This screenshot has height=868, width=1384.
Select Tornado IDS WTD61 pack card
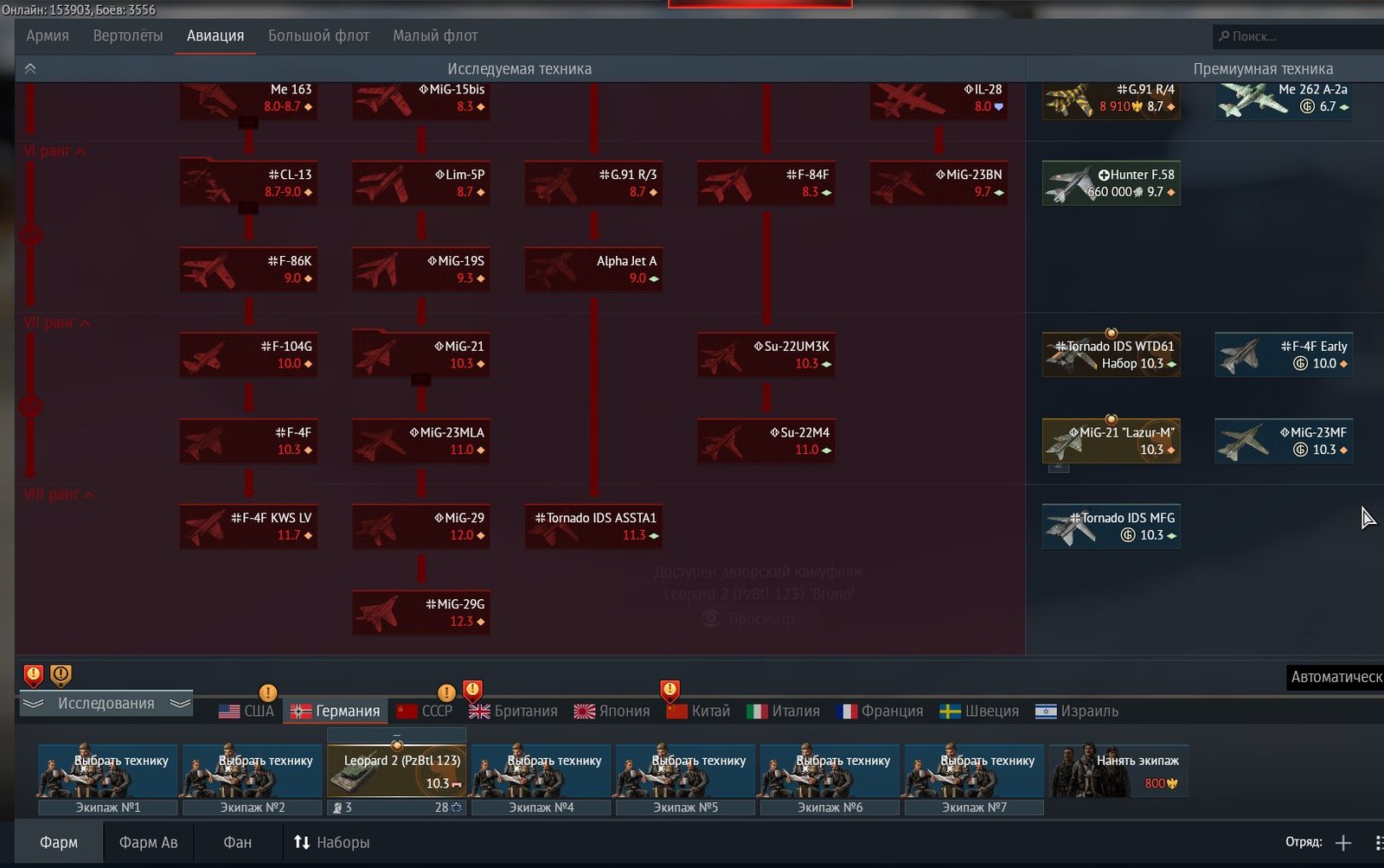tap(1111, 355)
